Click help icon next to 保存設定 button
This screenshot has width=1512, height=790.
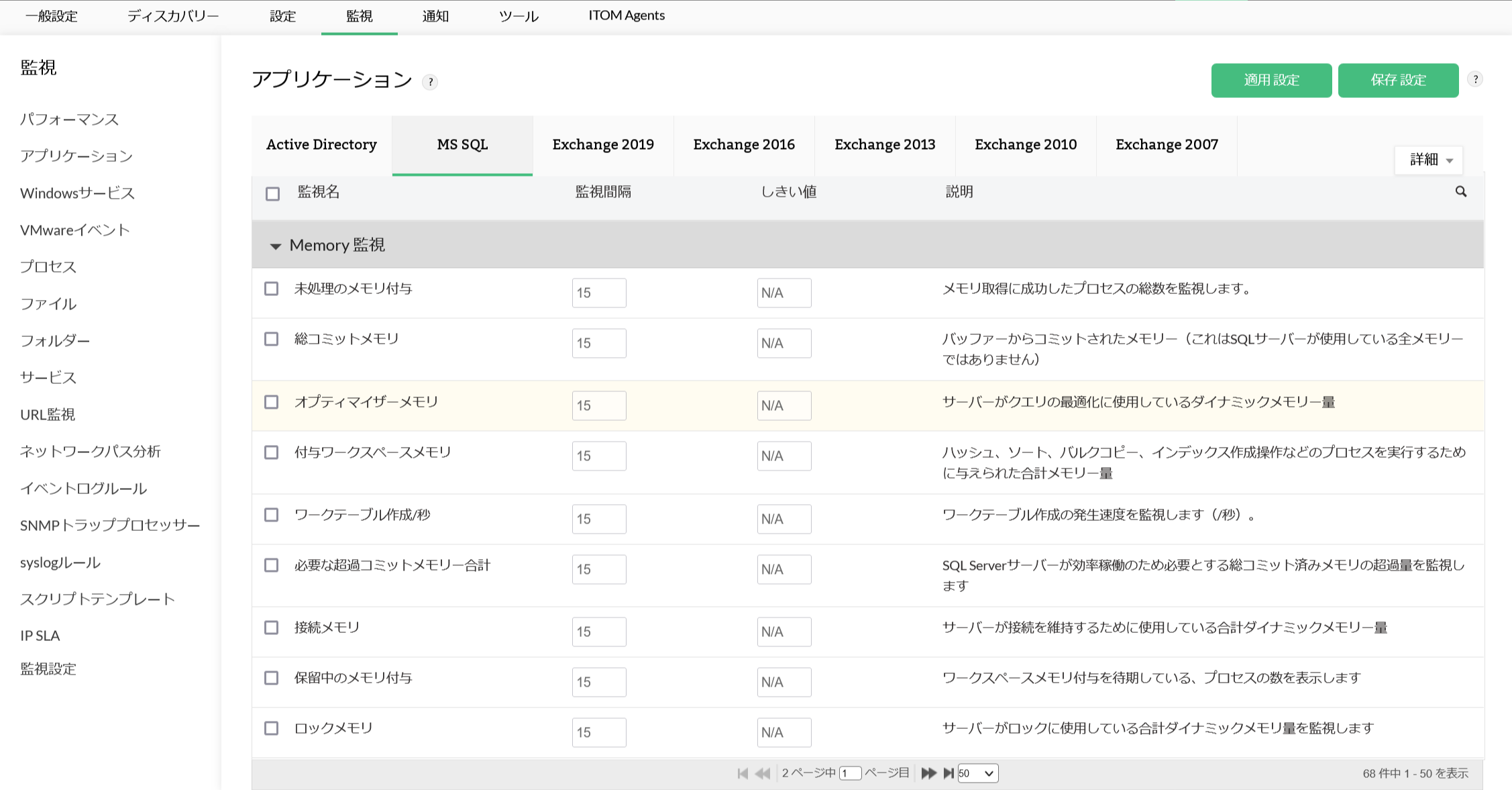(x=1474, y=79)
